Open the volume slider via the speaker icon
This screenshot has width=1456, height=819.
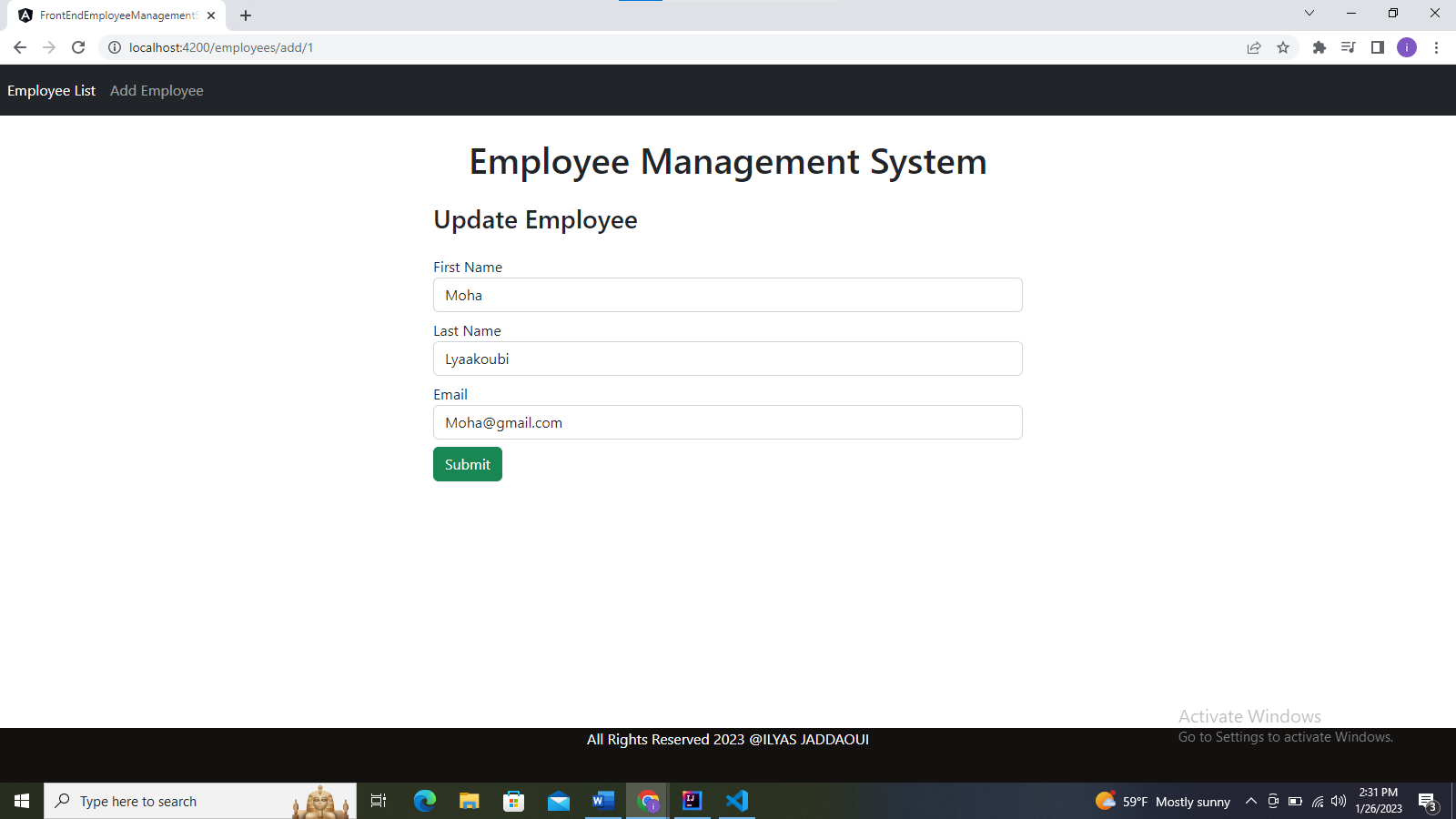[x=1338, y=801]
